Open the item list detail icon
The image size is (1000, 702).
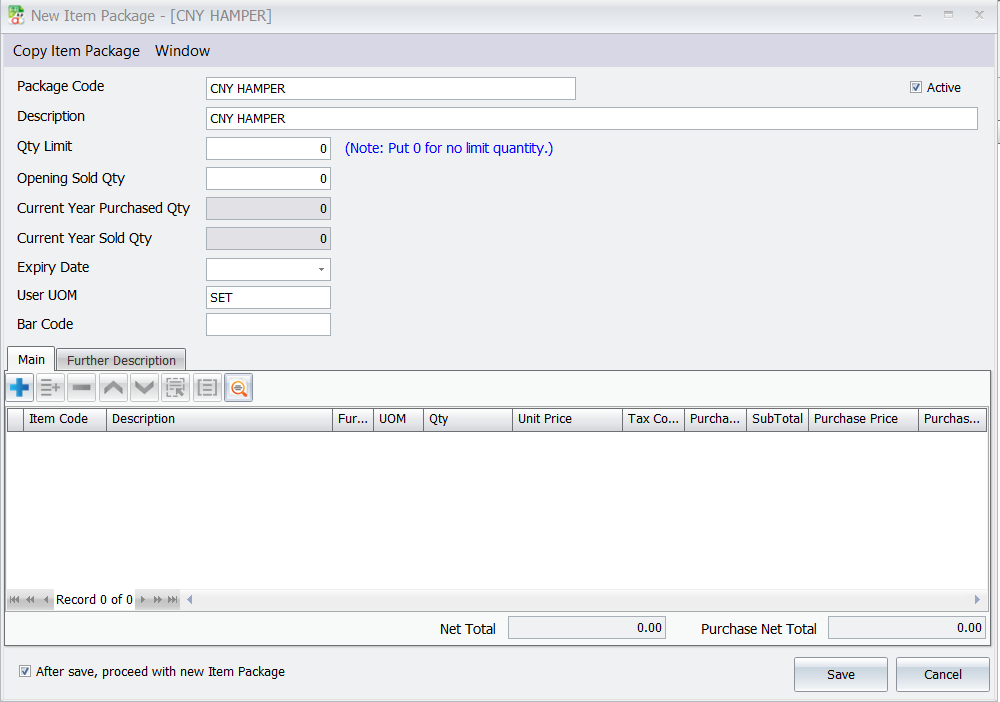click(x=207, y=387)
